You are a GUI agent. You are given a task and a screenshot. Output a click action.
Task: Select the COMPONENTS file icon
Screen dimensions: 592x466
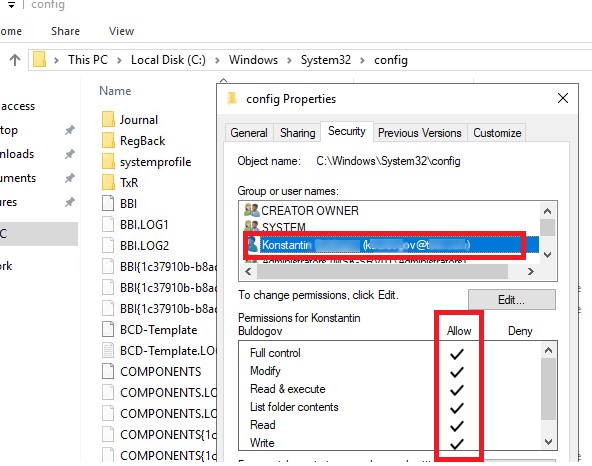coord(108,371)
